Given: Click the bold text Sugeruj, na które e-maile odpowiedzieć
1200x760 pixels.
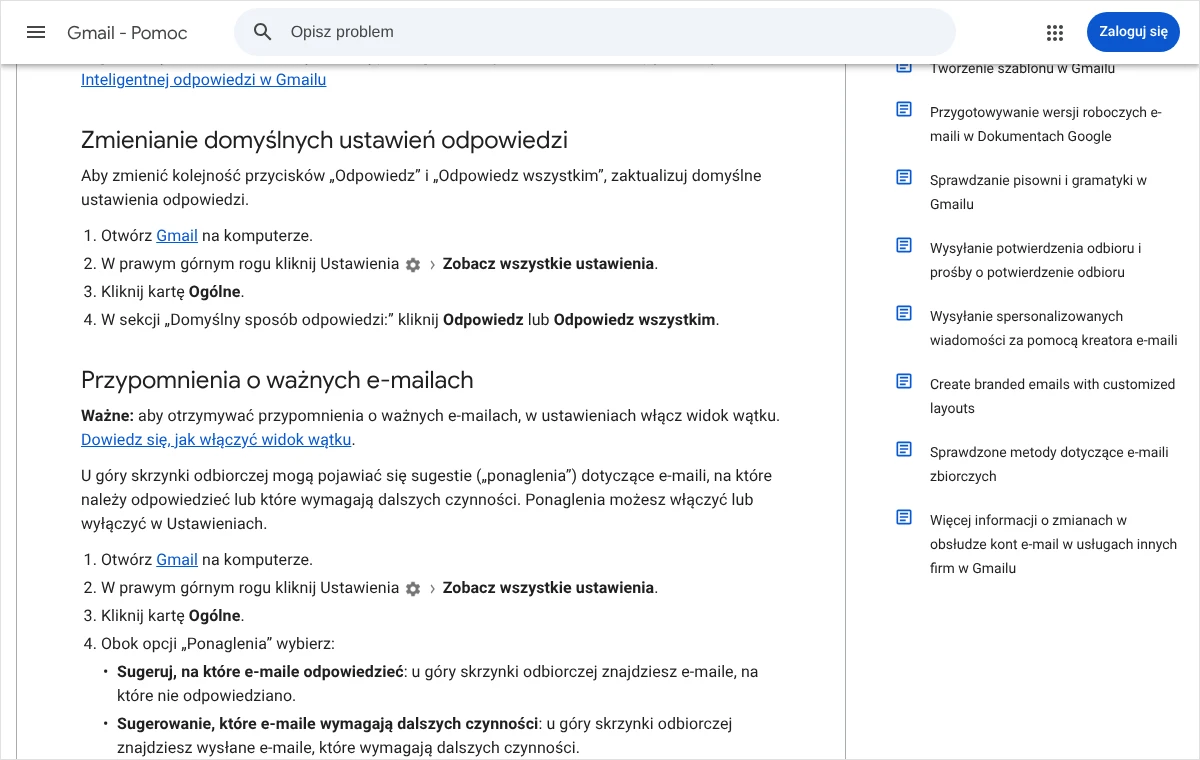Looking at the screenshot, I should pos(260,672).
